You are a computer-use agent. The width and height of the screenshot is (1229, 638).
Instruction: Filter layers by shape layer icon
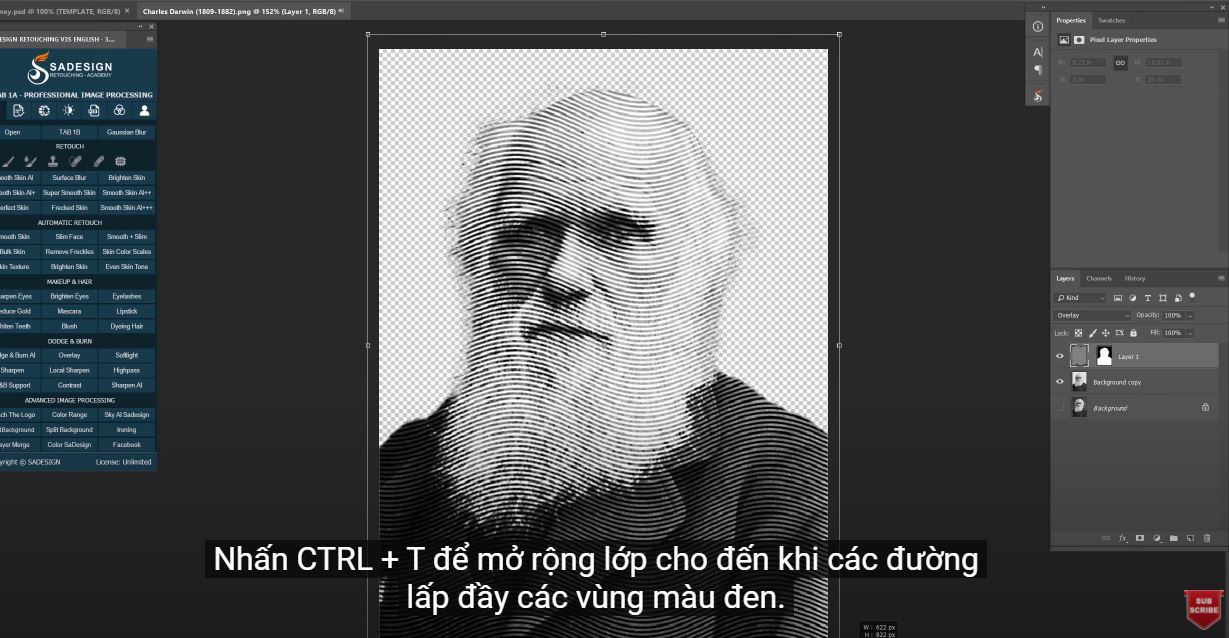pyautogui.click(x=1163, y=298)
